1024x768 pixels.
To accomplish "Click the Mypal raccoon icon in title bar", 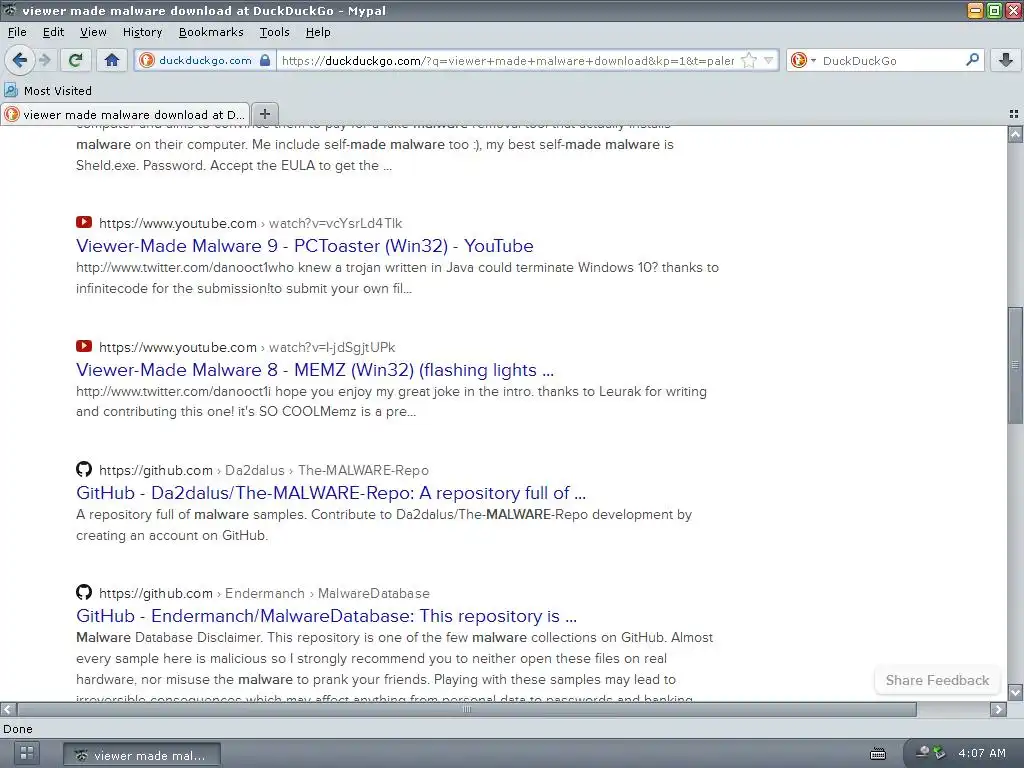I will (x=9, y=10).
